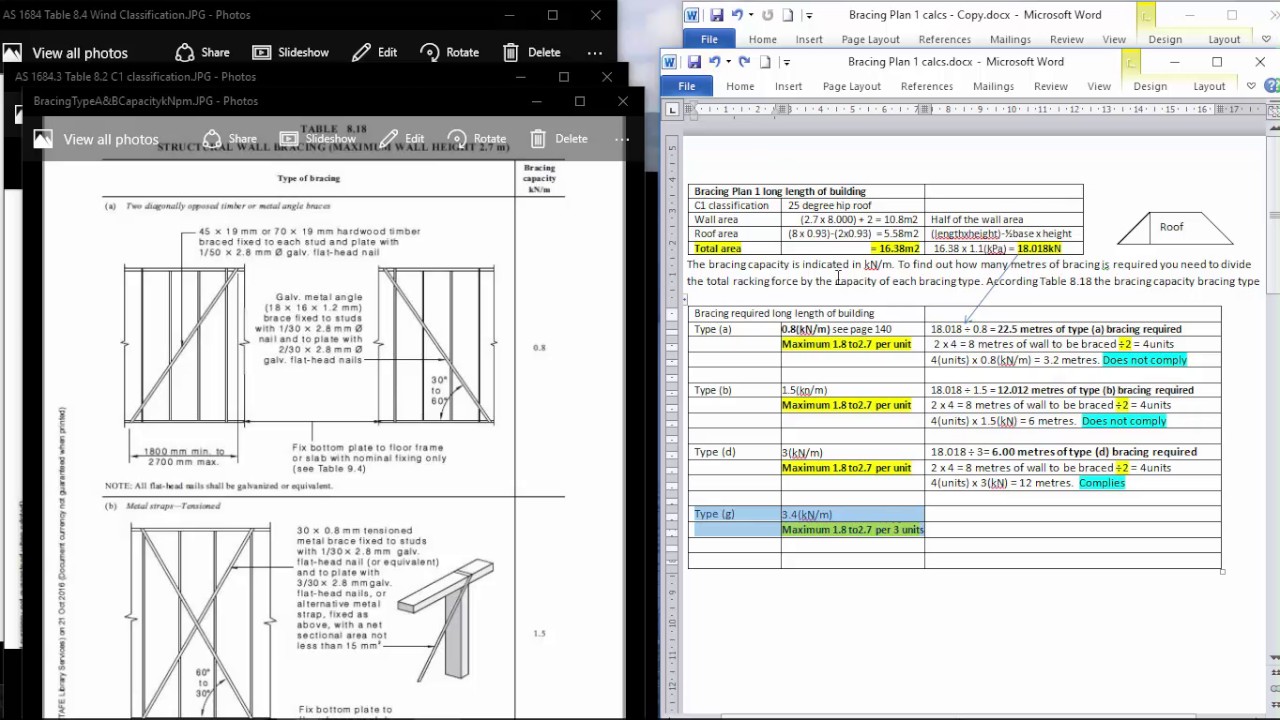The height and width of the screenshot is (720, 1280).
Task: Open Page Layout tab in calcs.docx window
Action: coord(852,86)
